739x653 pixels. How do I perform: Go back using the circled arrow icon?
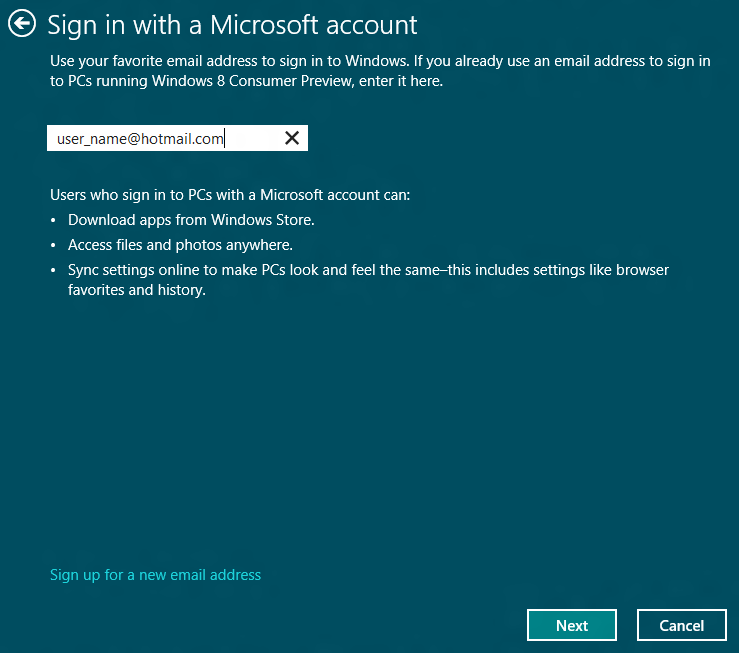tap(22, 23)
